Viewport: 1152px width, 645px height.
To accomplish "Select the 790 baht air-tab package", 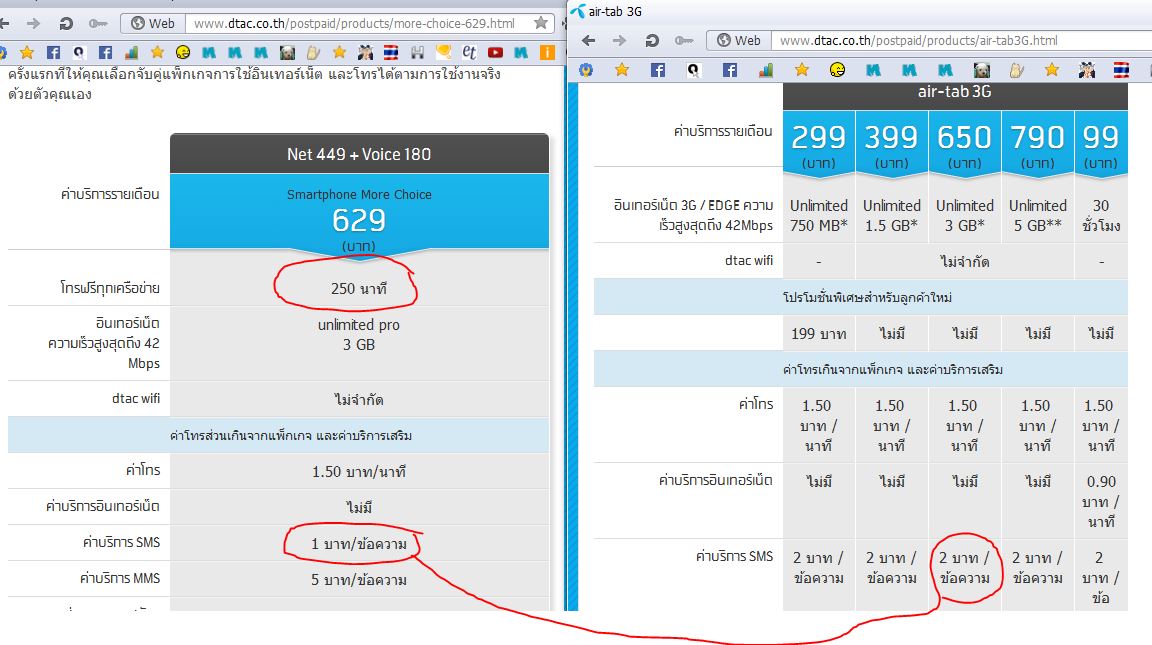I will tap(1037, 144).
